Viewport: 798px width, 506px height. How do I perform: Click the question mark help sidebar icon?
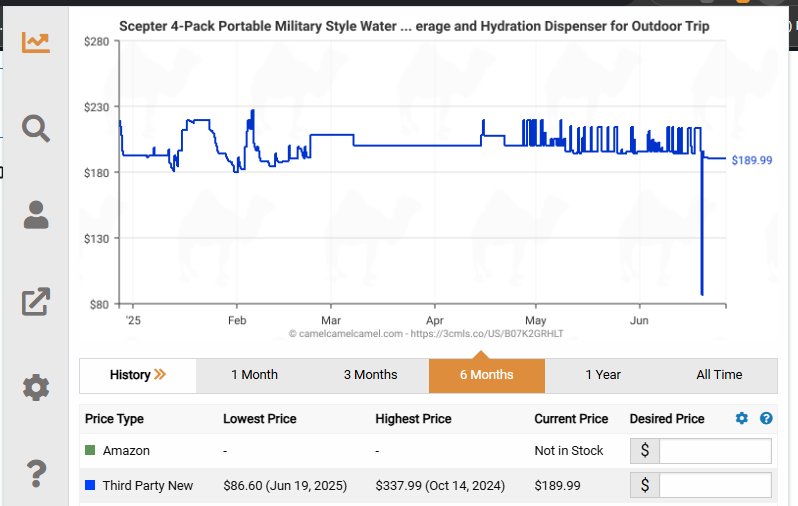point(36,473)
